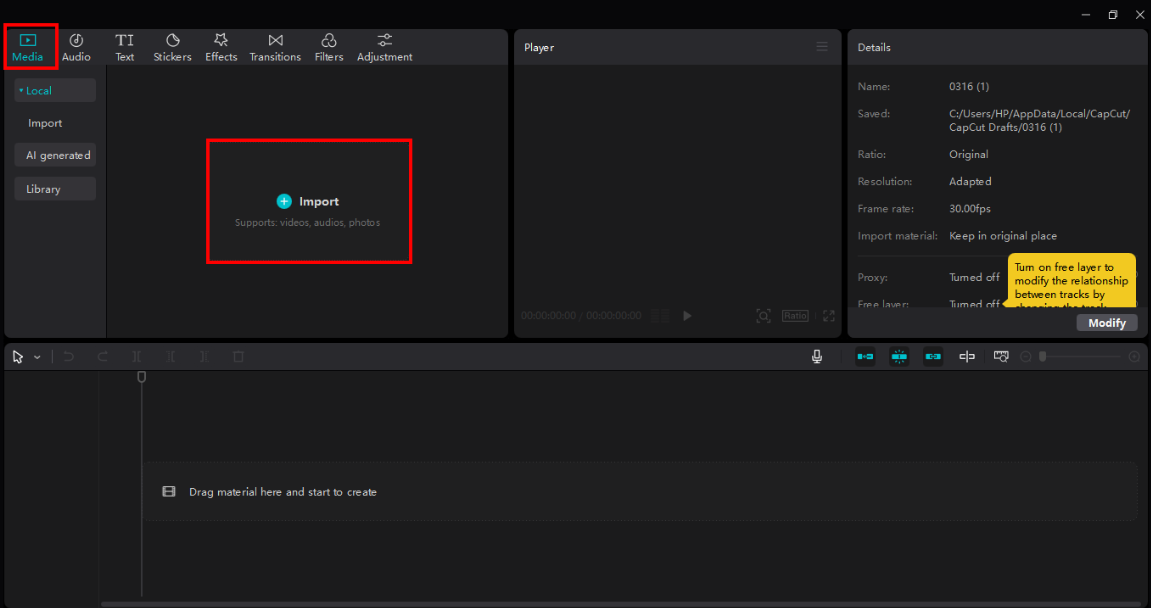This screenshot has height=608, width=1151.
Task: Click the microphone Record voiceover icon
Action: point(817,357)
